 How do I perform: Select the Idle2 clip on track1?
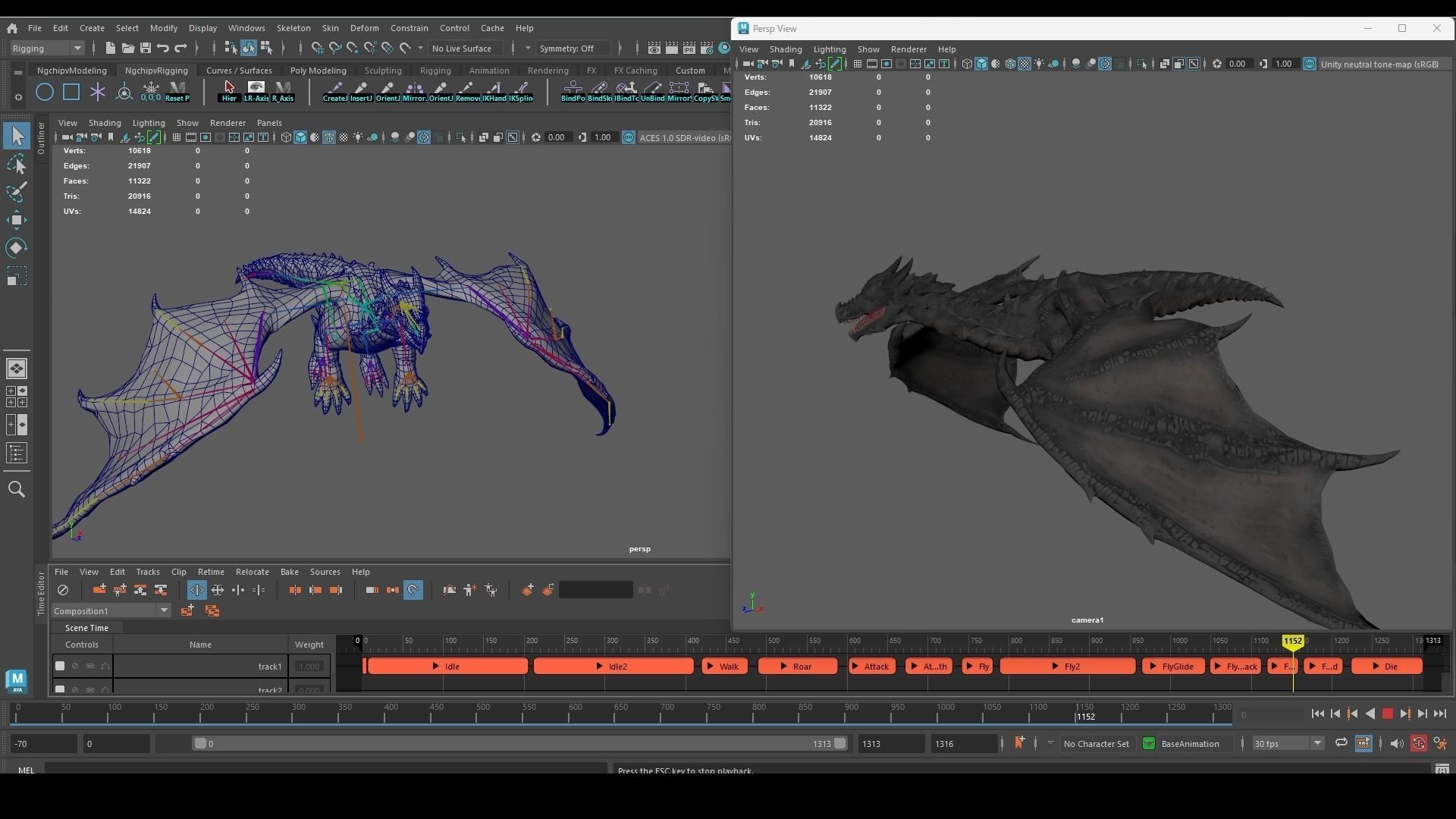613,667
